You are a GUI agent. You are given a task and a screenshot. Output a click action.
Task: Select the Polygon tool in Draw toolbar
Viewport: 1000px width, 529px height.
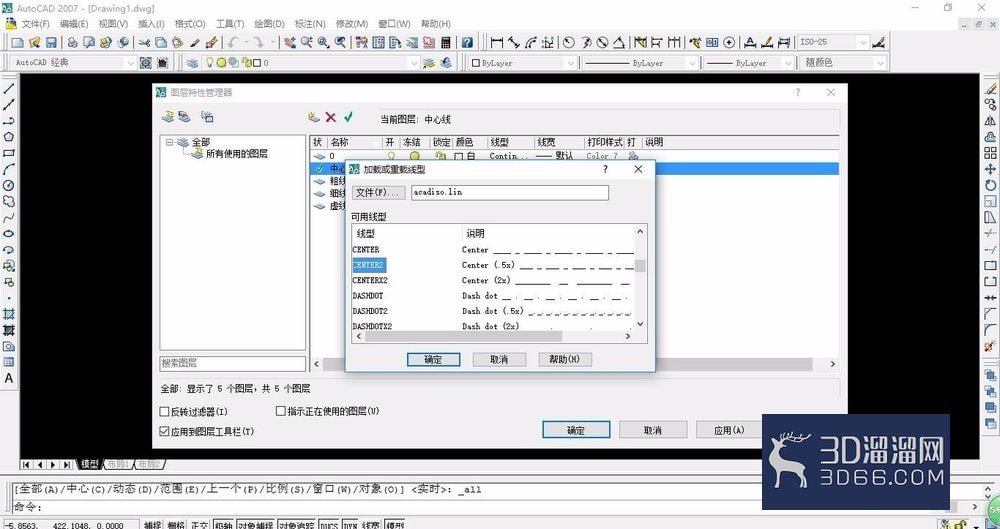pyautogui.click(x=9, y=137)
